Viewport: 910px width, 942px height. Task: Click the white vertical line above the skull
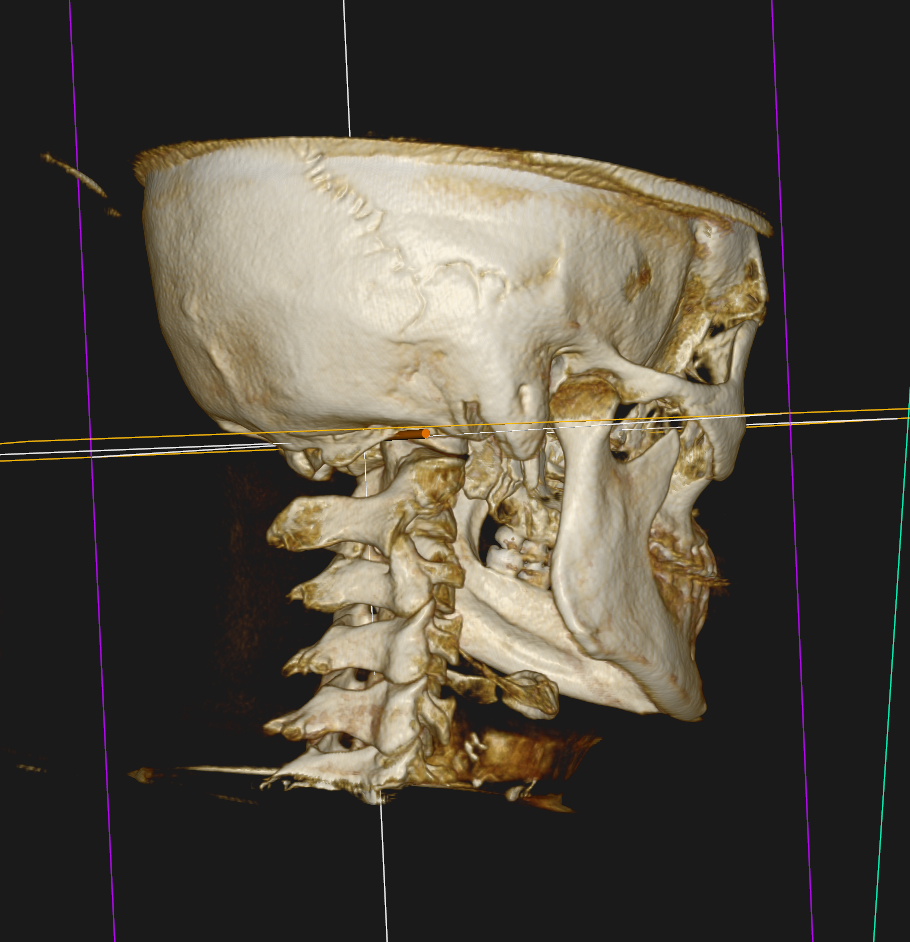coord(347,68)
